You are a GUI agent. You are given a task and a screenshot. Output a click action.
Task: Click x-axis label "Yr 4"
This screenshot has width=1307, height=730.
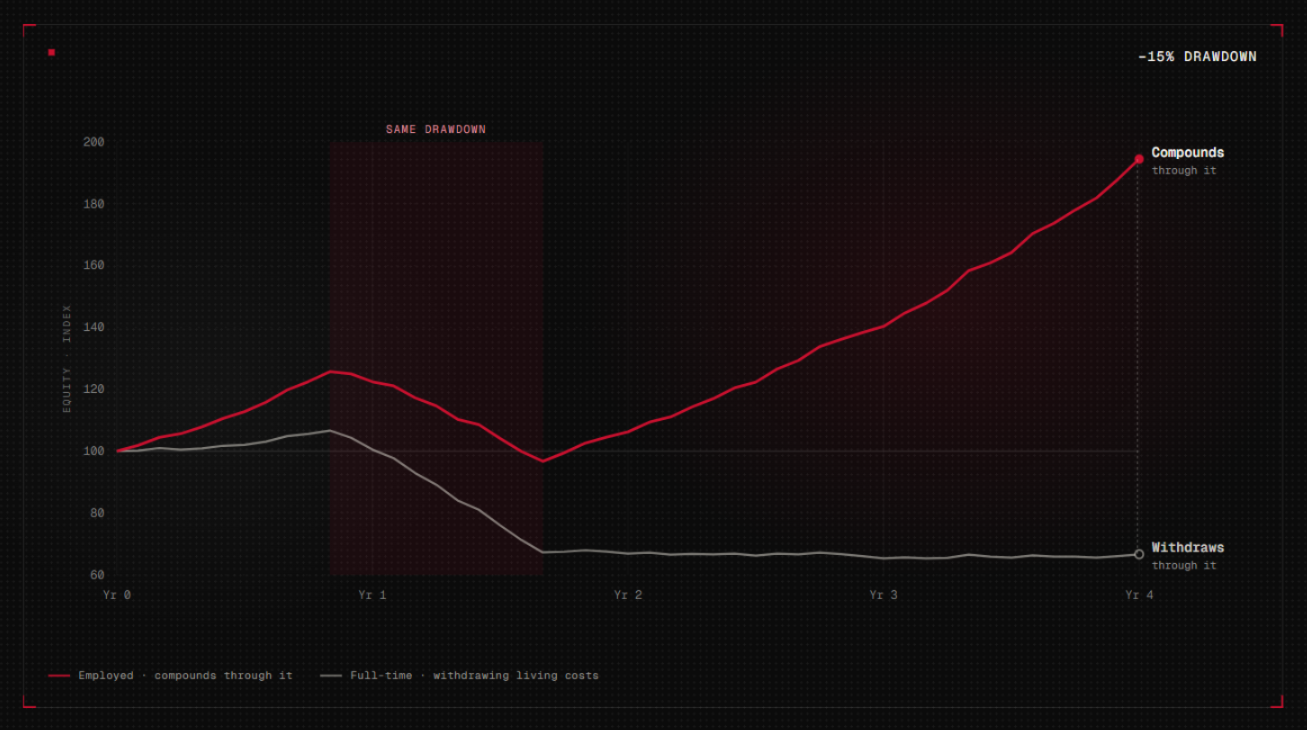pyautogui.click(x=1138, y=595)
